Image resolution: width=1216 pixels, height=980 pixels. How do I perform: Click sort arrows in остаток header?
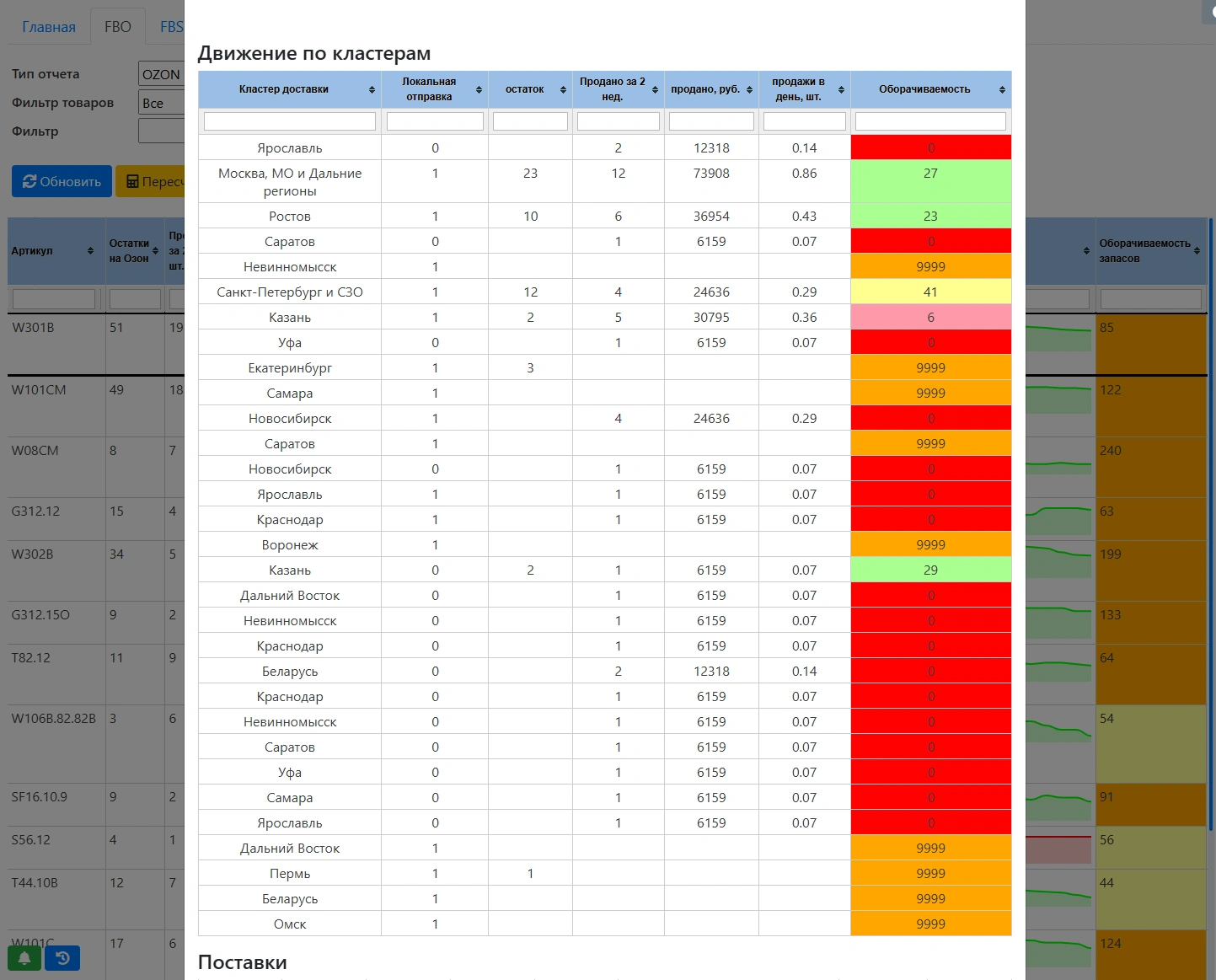pos(563,90)
